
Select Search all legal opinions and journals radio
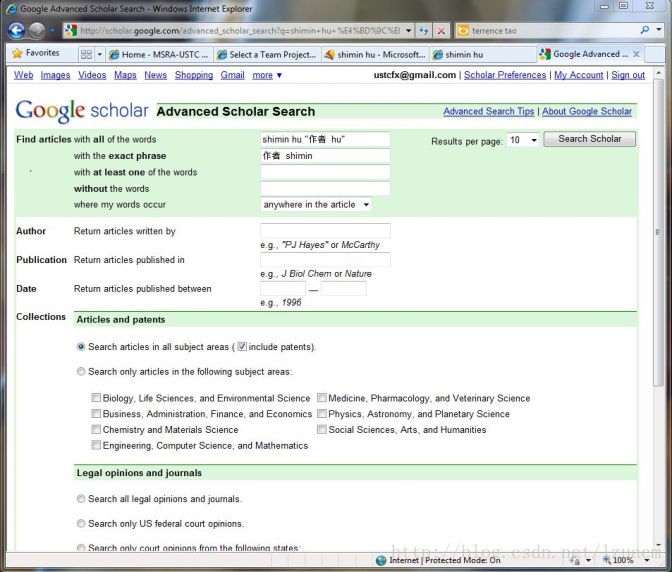[81, 499]
